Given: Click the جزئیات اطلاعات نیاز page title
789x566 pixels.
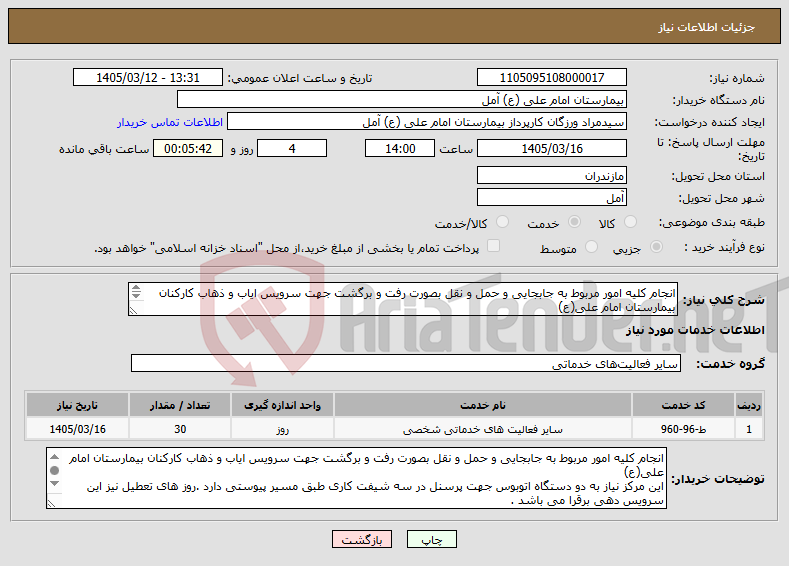Looking at the screenshot, I should (706, 27).
